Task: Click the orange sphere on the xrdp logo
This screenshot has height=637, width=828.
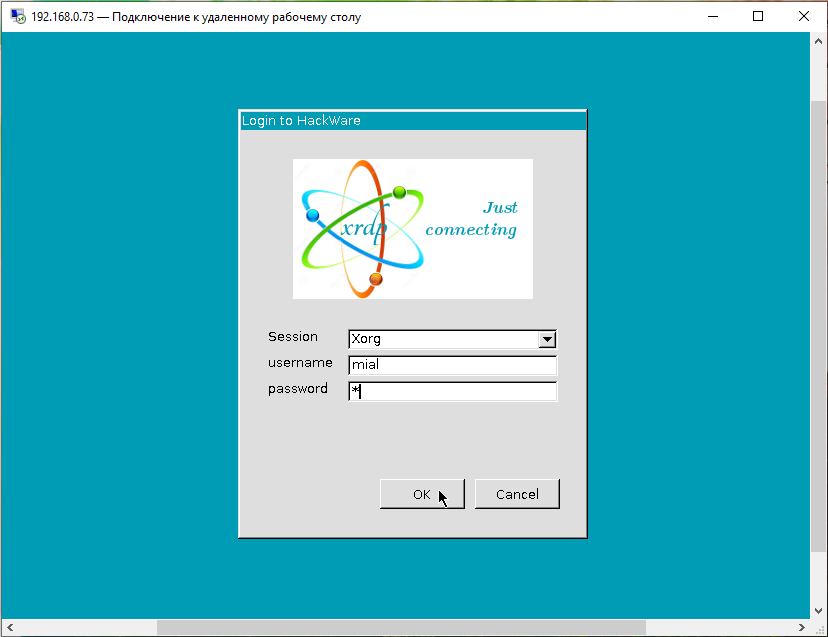Action: tap(376, 279)
